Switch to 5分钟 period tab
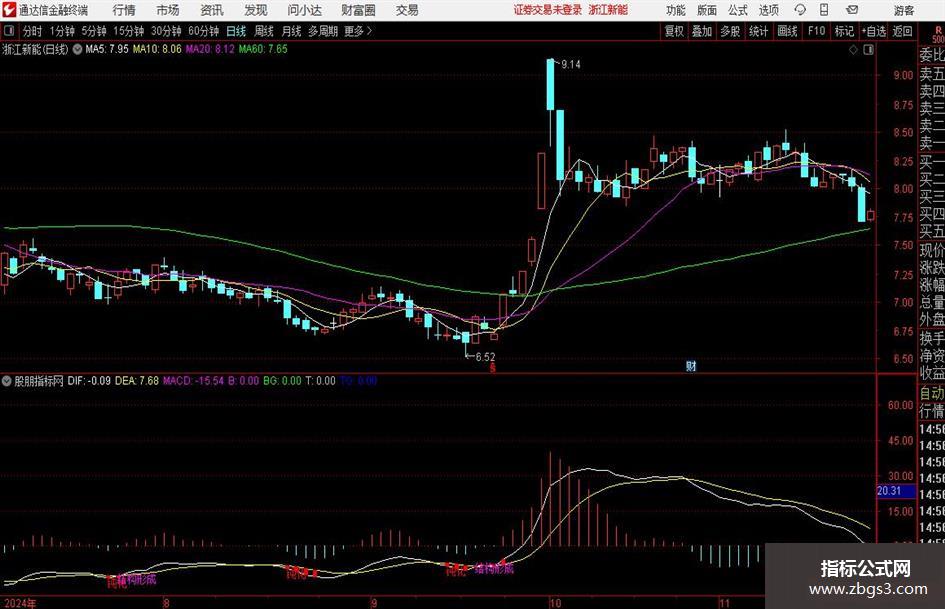Viewport: 945px width, 609px height. [94, 31]
